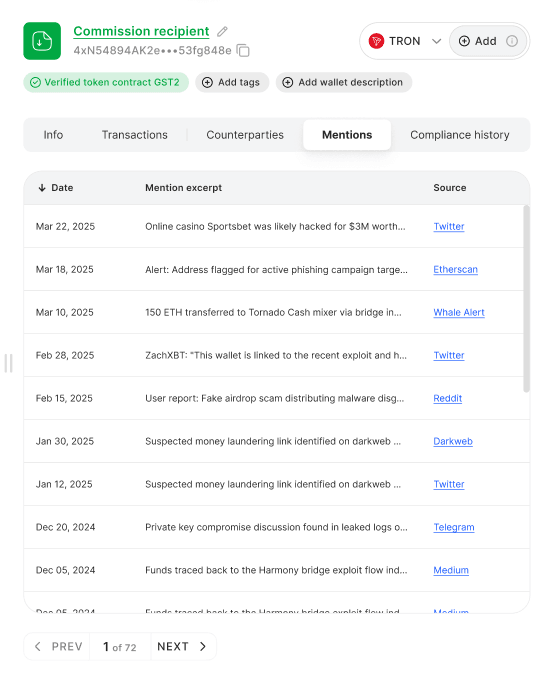539x679 pixels.
Task: Open the Compliance history tab
Action: tap(460, 135)
